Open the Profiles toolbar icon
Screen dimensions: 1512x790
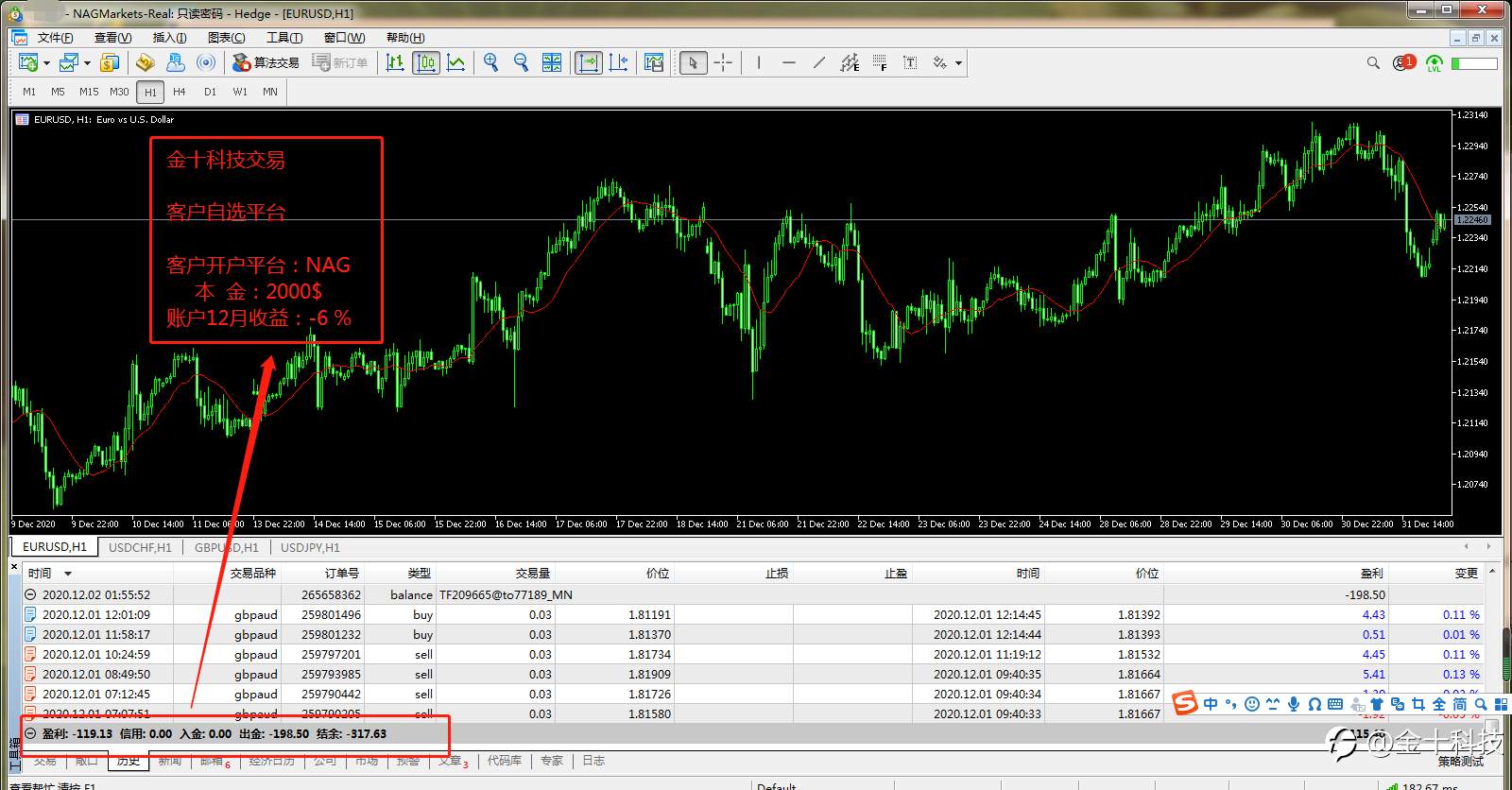click(68, 62)
